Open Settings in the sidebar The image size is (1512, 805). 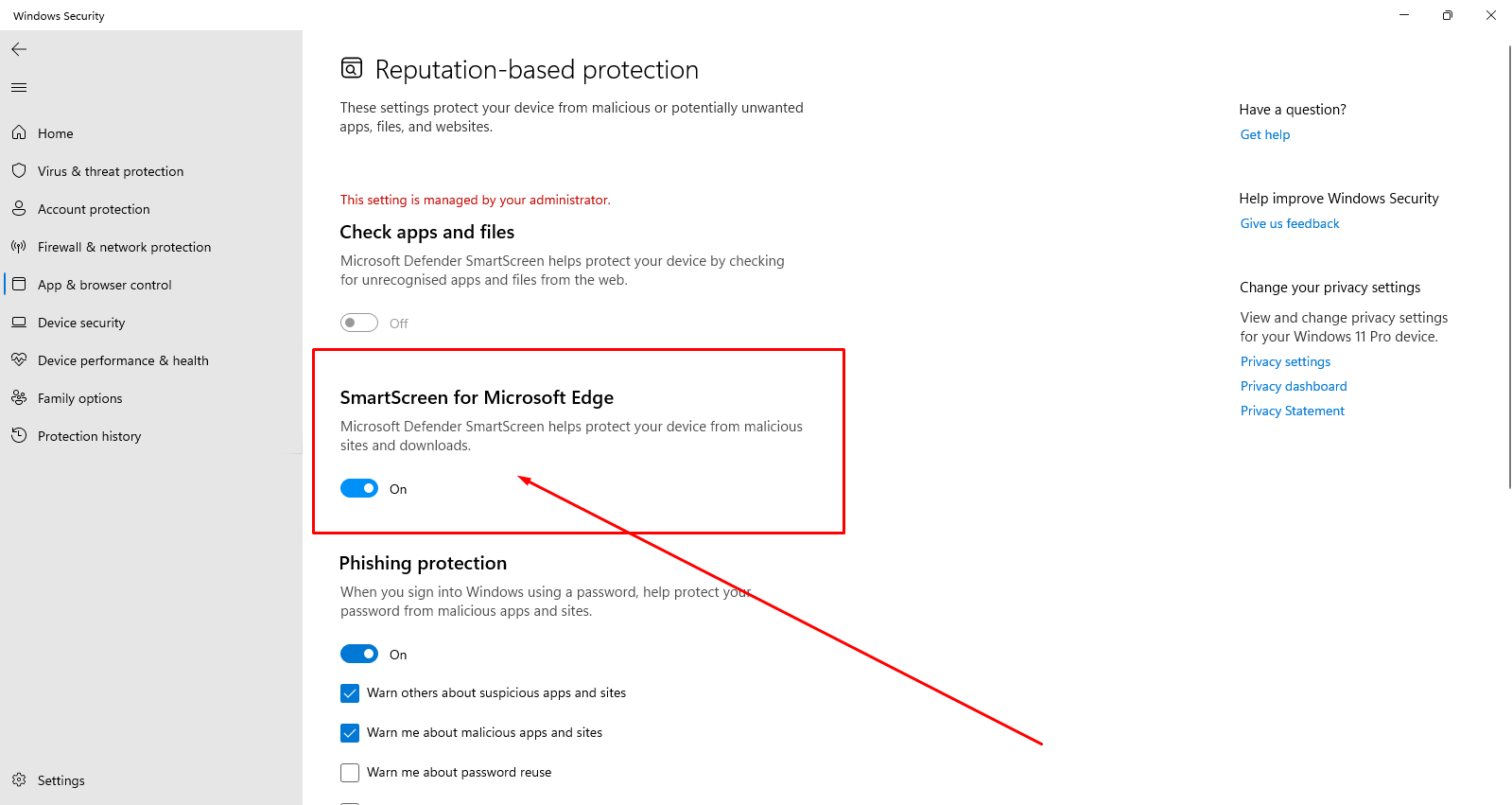coord(61,780)
